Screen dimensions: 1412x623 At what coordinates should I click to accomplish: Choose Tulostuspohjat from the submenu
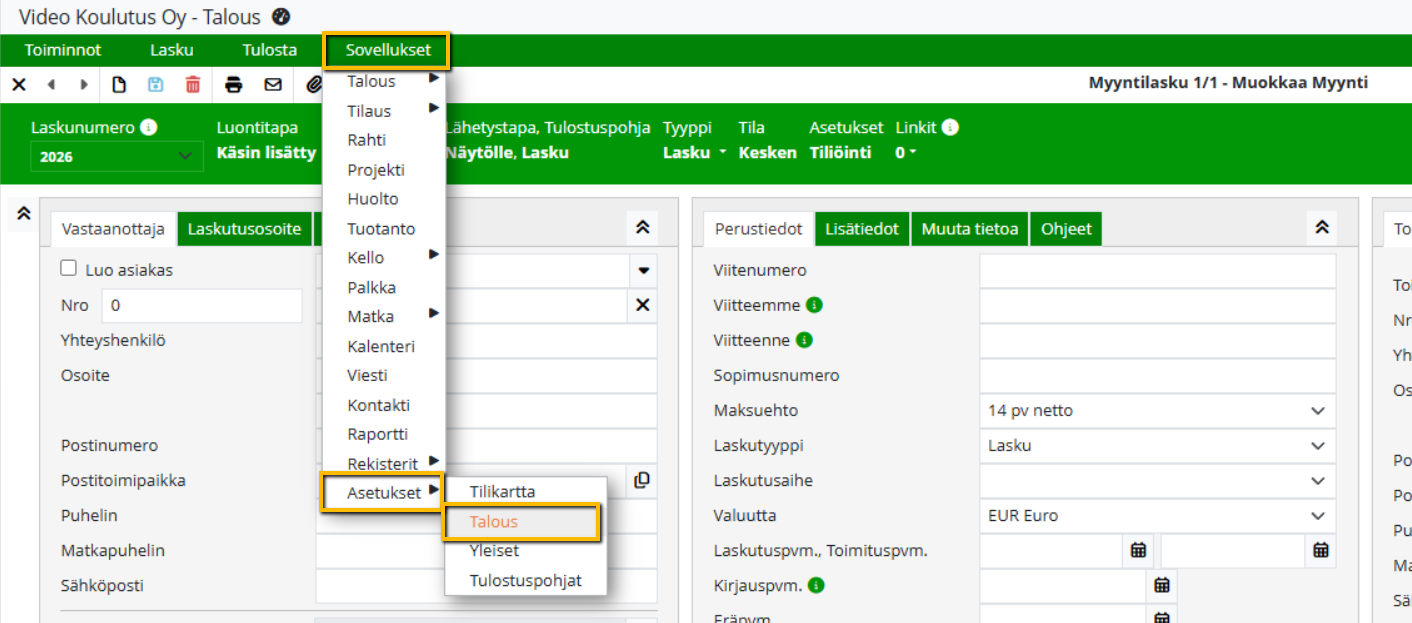coord(525,581)
